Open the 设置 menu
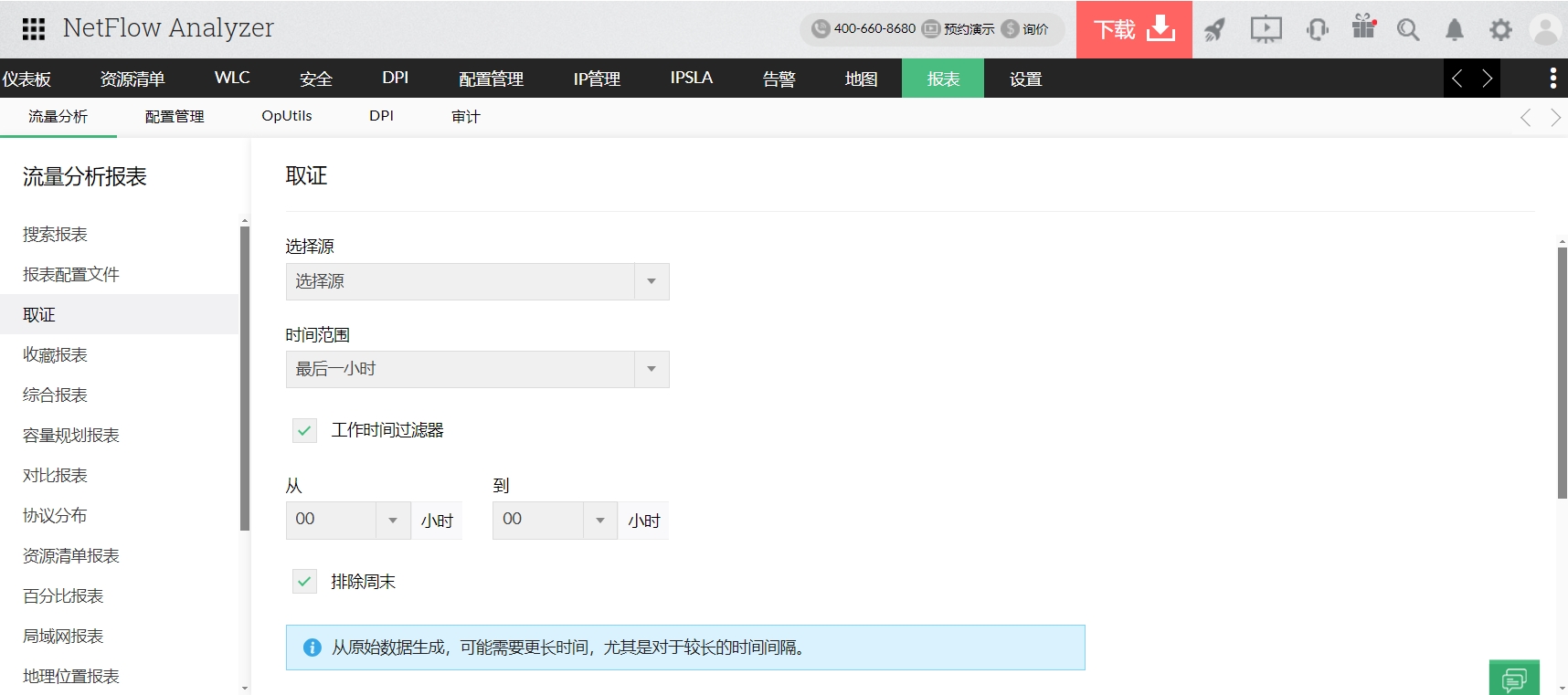1568x695 pixels. 1026,79
